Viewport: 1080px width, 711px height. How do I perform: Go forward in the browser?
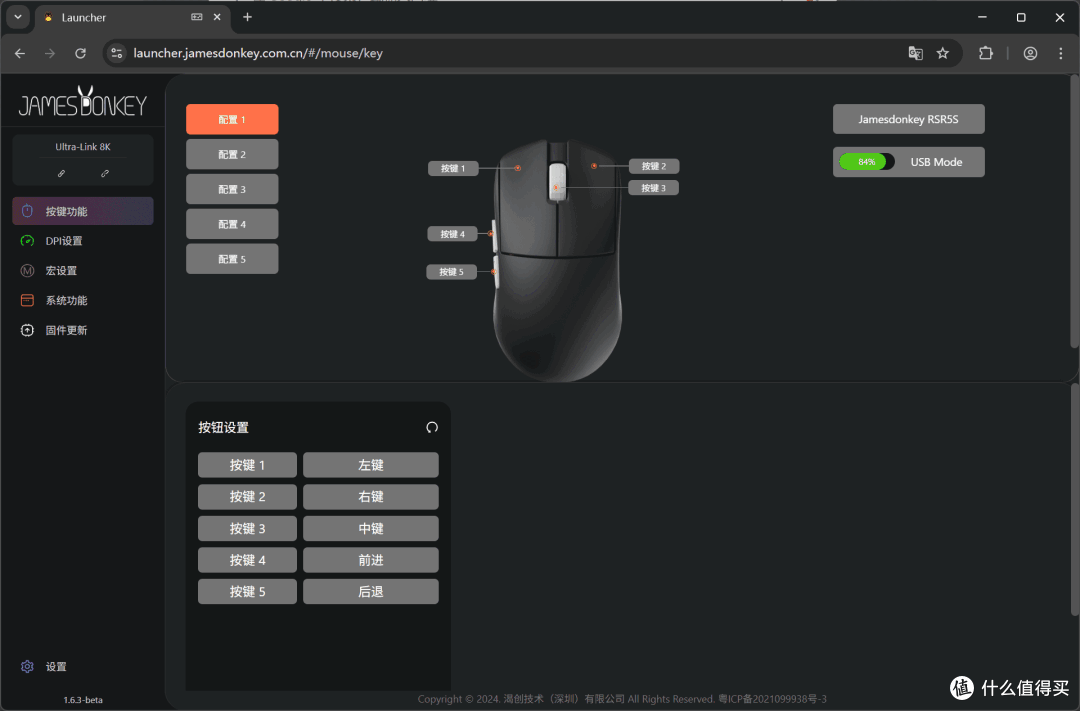[x=50, y=53]
